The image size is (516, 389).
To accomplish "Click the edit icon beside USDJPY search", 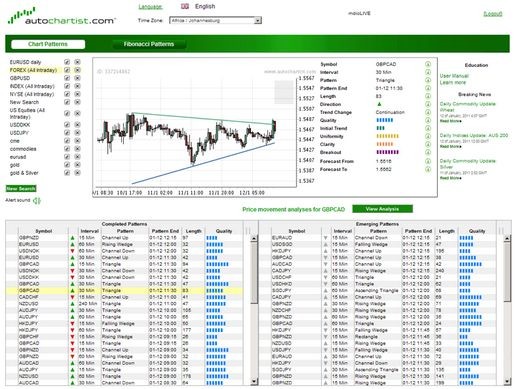I will point(67,133).
